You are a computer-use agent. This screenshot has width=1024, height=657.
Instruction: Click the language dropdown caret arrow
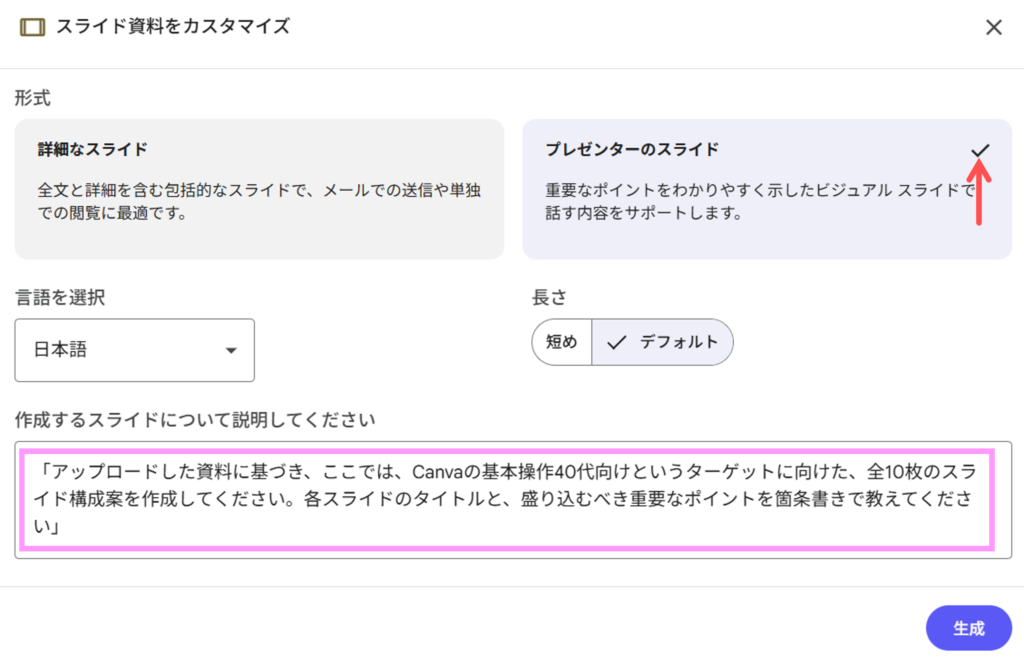pos(231,351)
